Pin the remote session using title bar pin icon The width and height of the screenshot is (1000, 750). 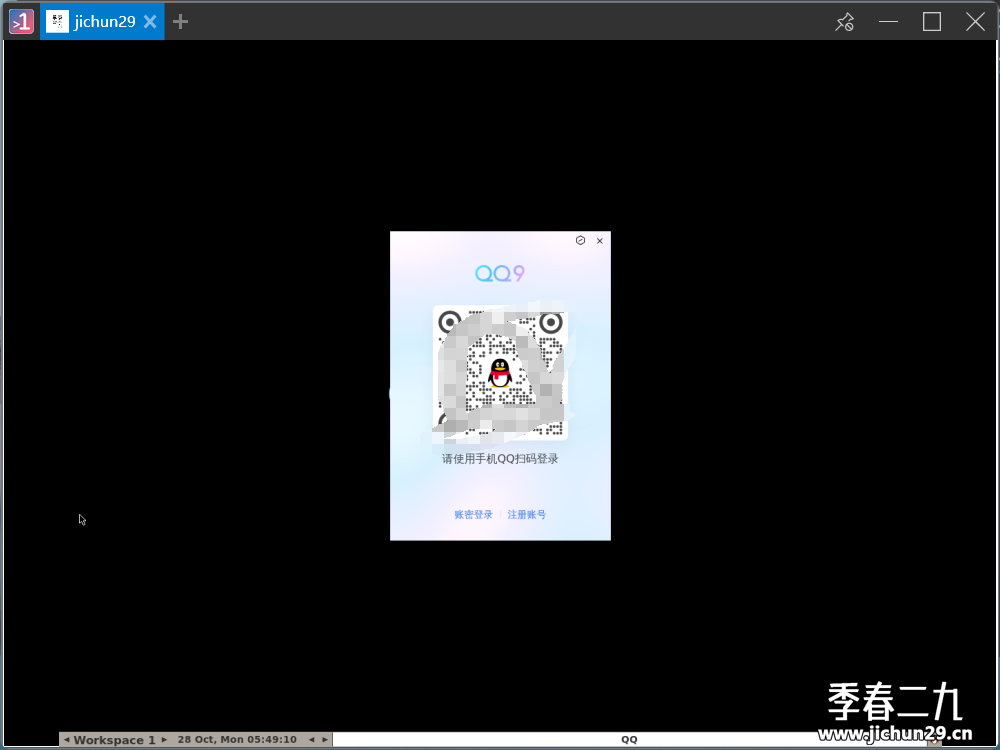844,21
